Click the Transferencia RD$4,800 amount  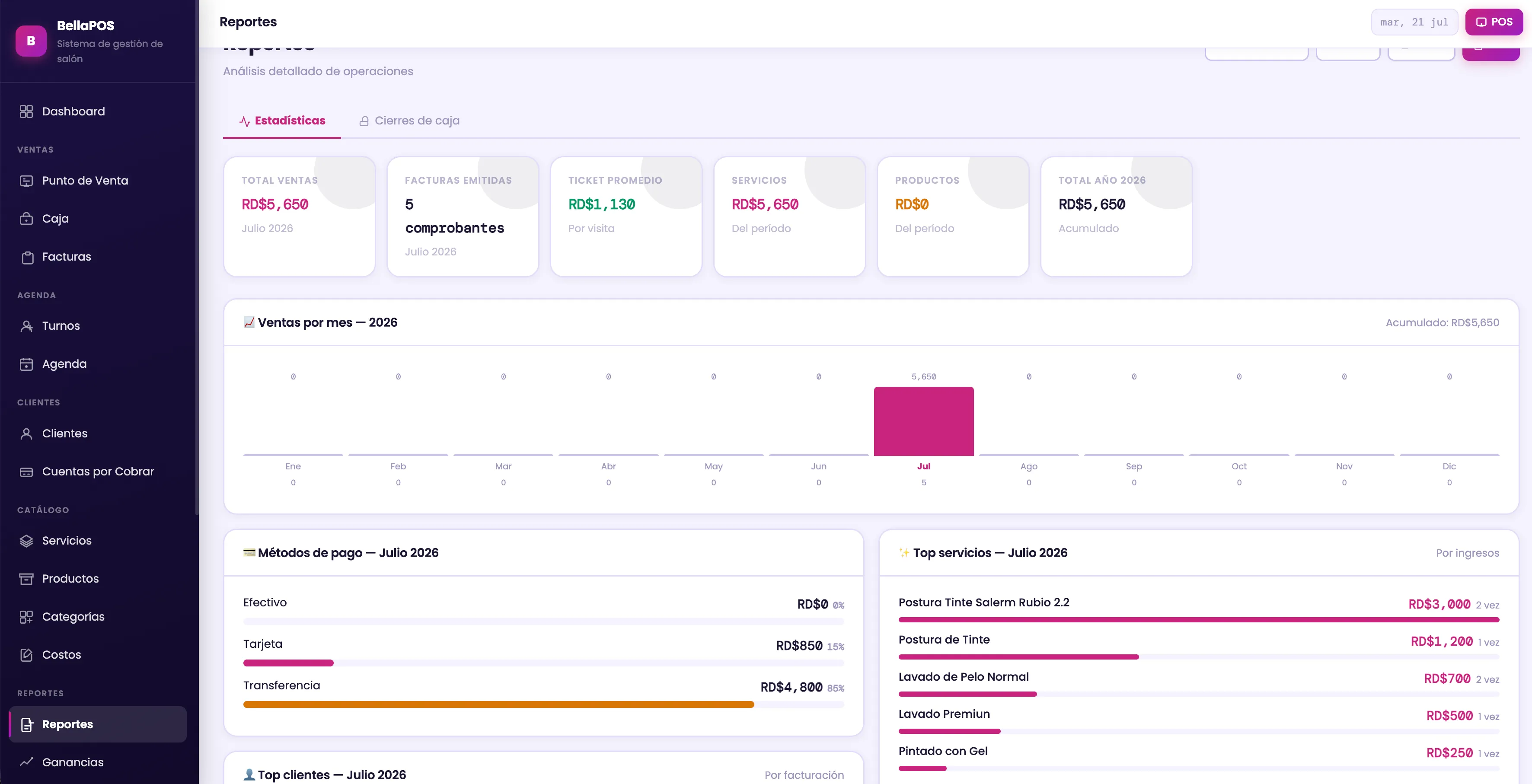click(792, 688)
